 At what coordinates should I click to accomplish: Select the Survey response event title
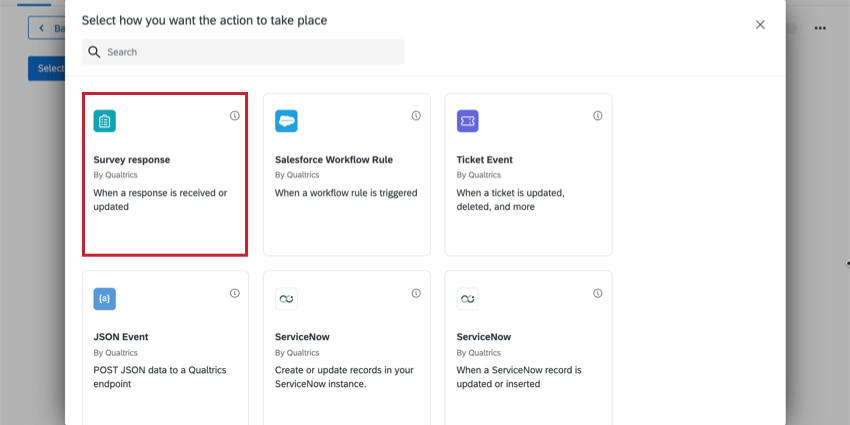point(132,160)
